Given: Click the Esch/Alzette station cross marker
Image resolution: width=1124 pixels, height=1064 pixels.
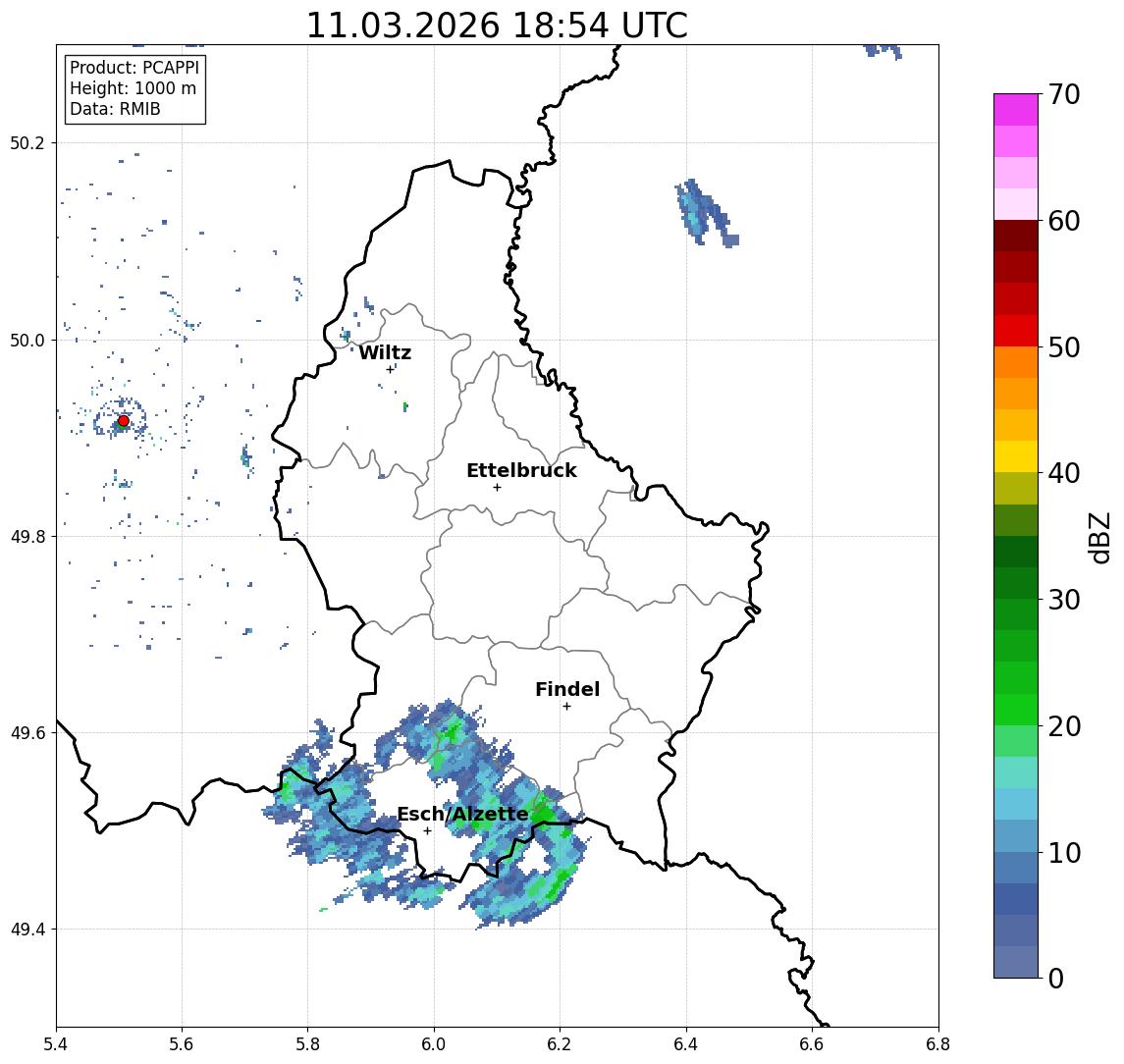Looking at the screenshot, I should click(x=427, y=831).
